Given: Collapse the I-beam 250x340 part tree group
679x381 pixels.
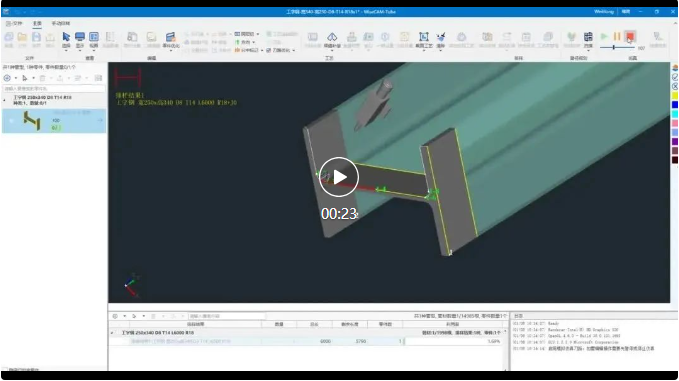Looking at the screenshot, I should click(x=4, y=100).
